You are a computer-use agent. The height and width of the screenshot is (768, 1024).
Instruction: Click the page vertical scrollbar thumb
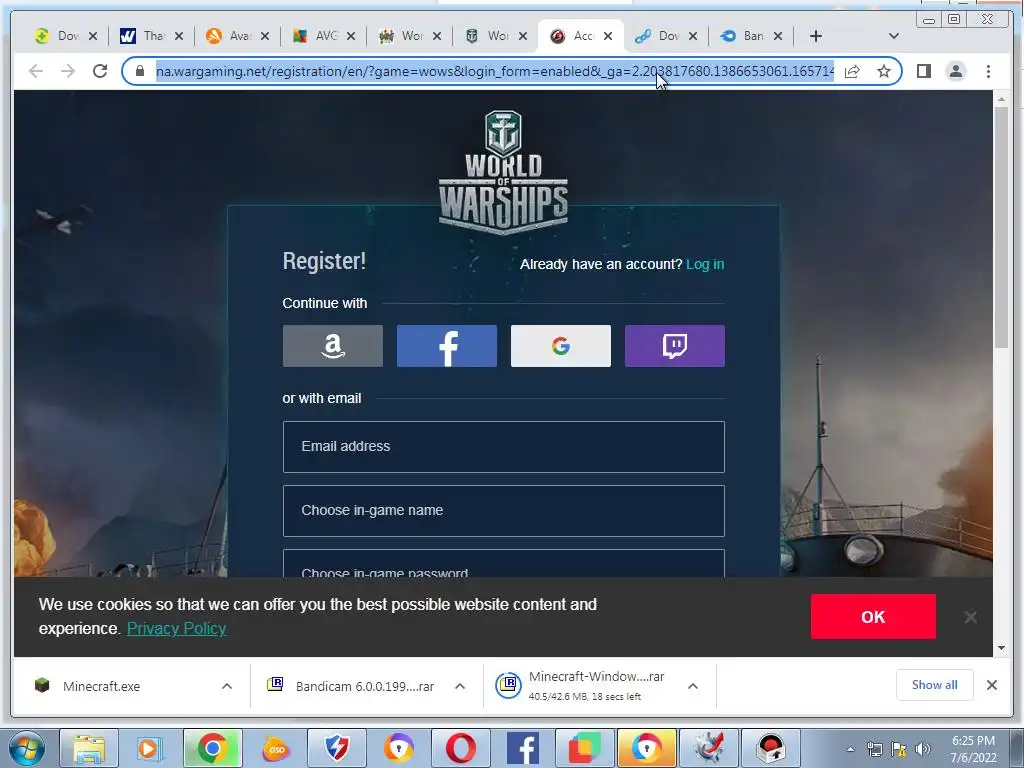(1001, 227)
